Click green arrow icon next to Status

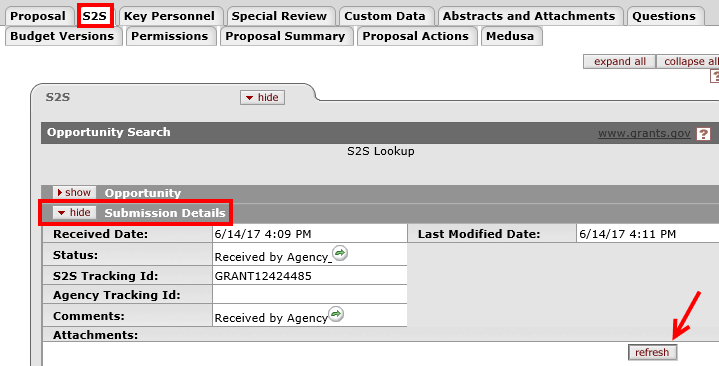[x=340, y=253]
